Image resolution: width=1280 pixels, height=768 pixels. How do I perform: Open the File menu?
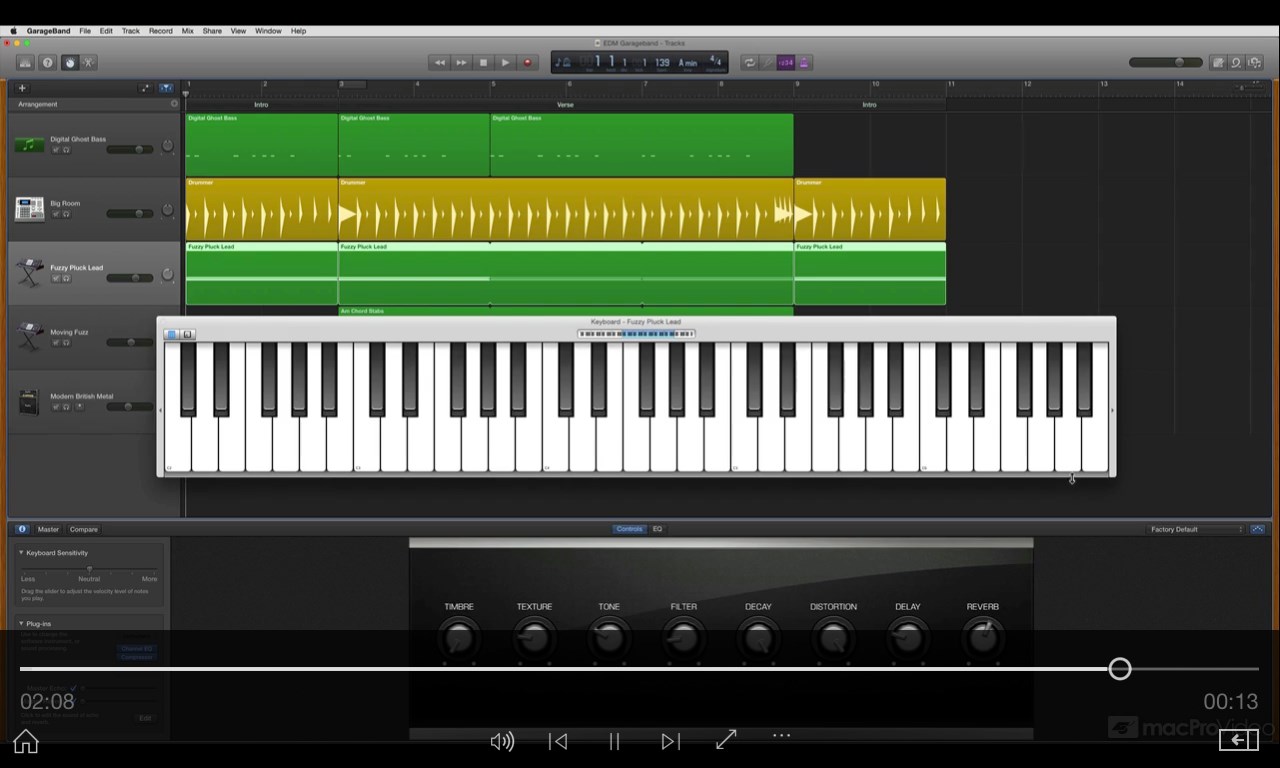point(85,31)
